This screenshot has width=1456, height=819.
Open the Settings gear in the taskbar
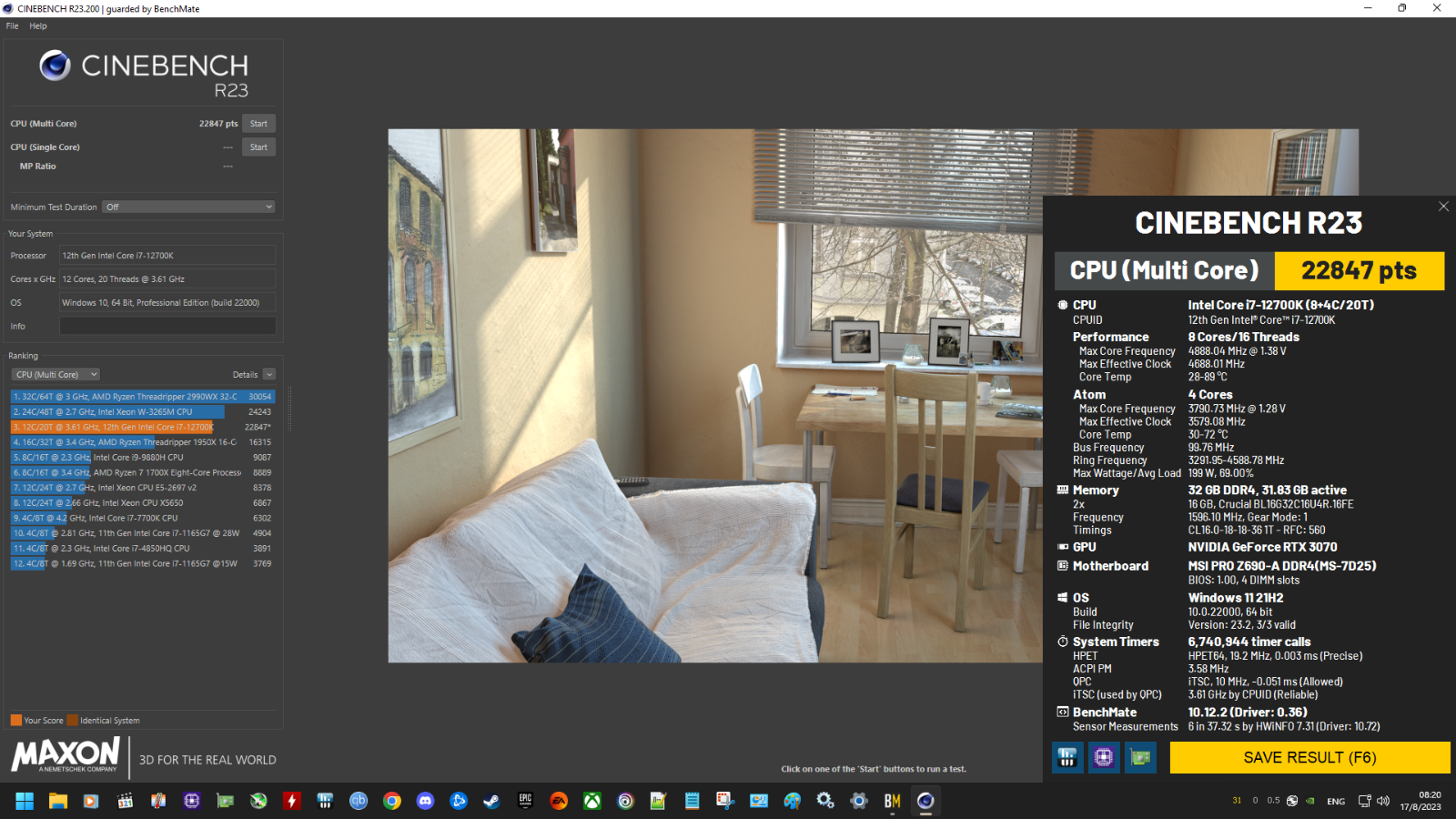coord(859,801)
